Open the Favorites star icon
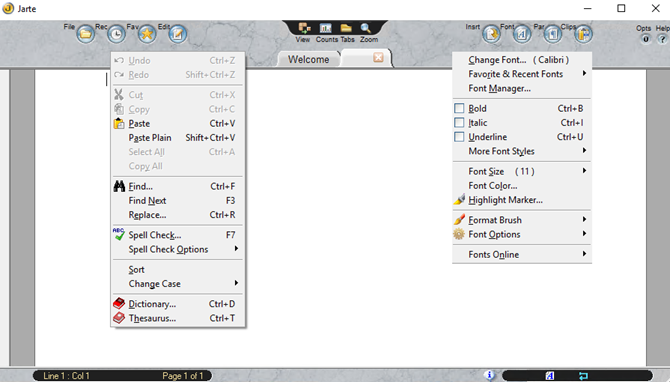Viewport: 670px width, 382px height. tap(147, 34)
